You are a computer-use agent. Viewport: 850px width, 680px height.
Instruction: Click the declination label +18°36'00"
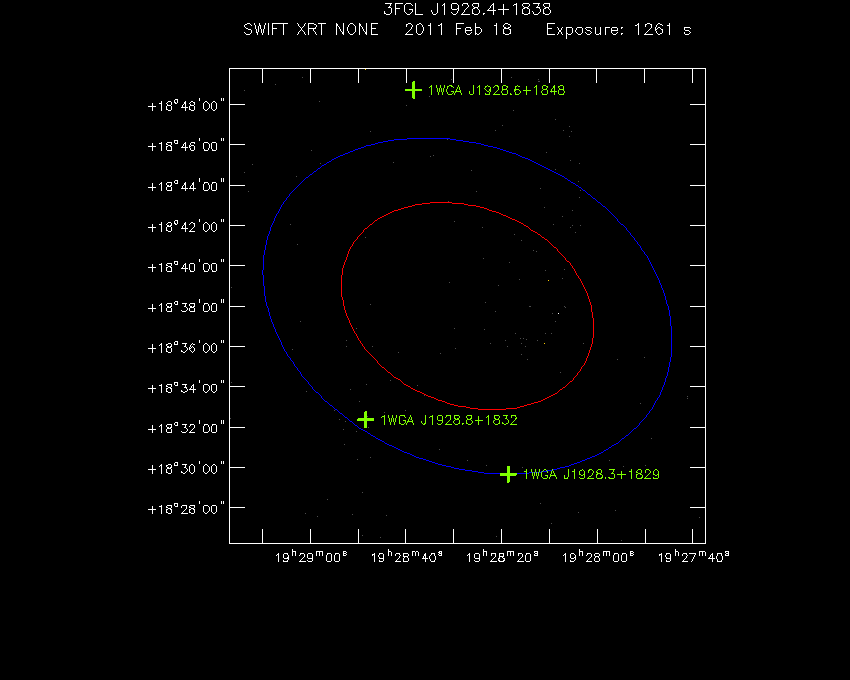[186, 347]
